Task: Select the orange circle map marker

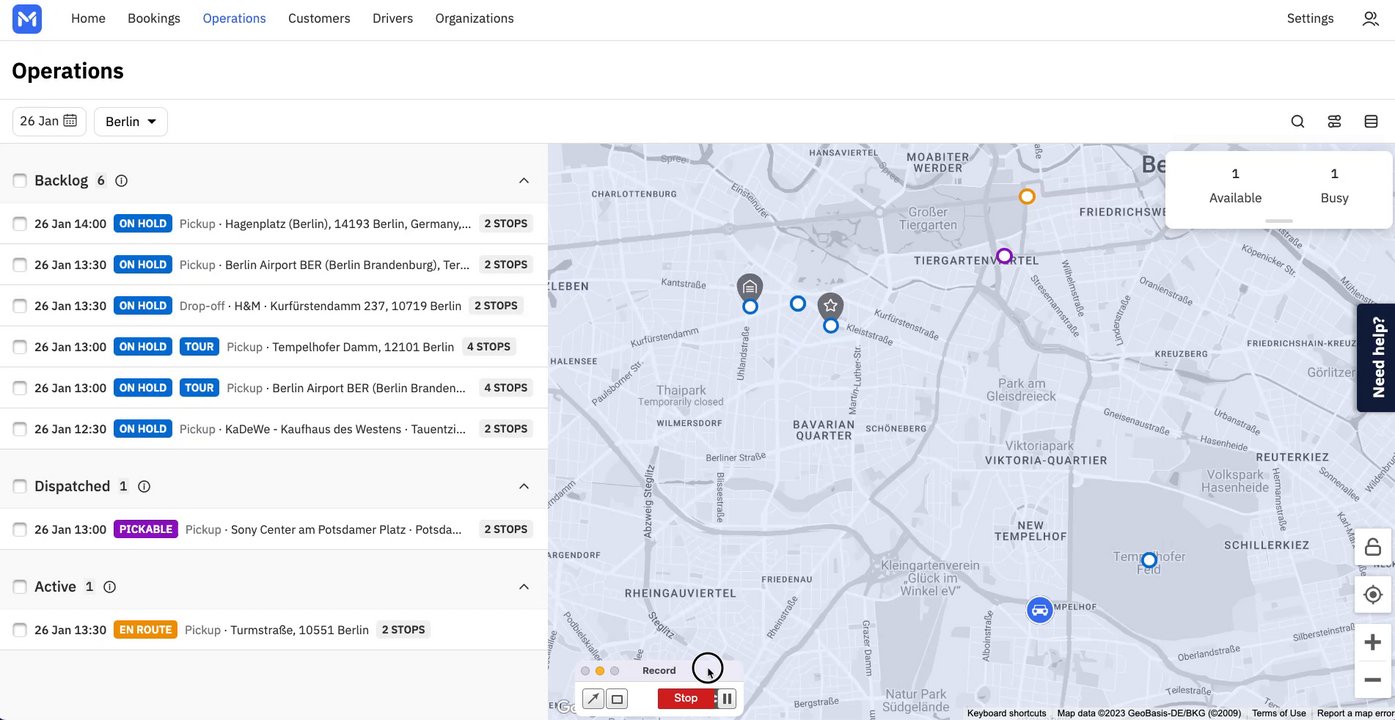Action: [x=1027, y=197]
